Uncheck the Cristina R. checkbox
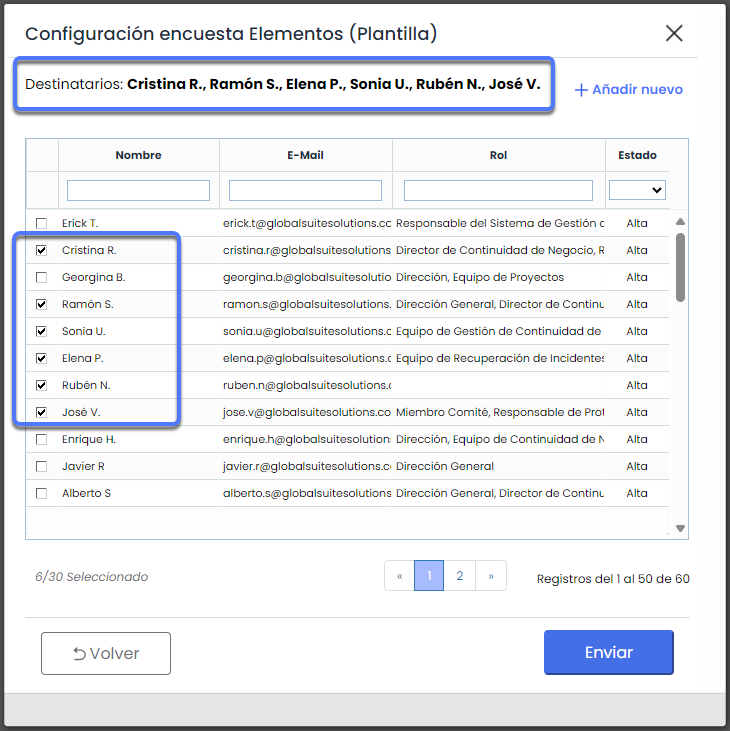This screenshot has height=731, width=730. [41, 250]
